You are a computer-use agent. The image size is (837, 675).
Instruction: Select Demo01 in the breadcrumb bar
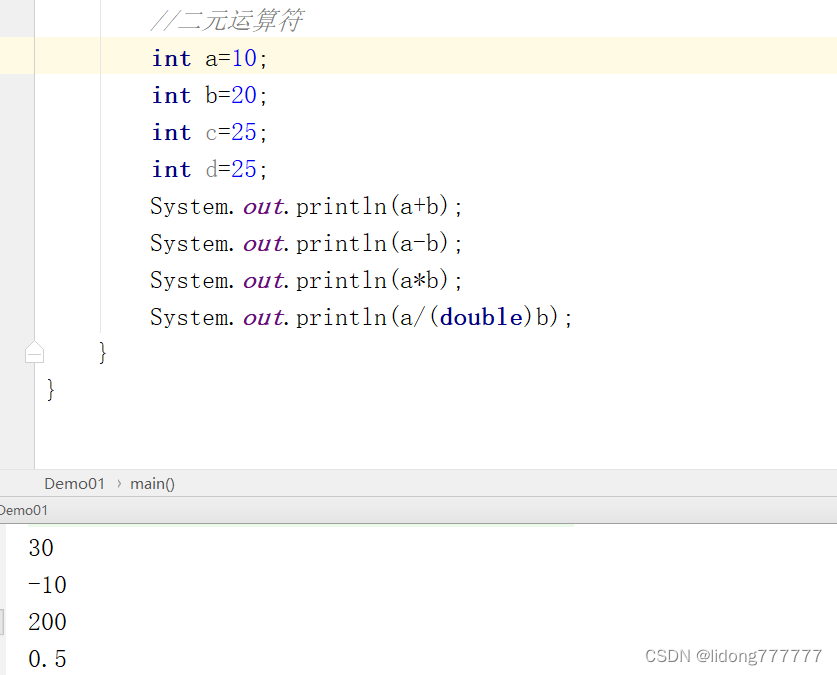(75, 483)
